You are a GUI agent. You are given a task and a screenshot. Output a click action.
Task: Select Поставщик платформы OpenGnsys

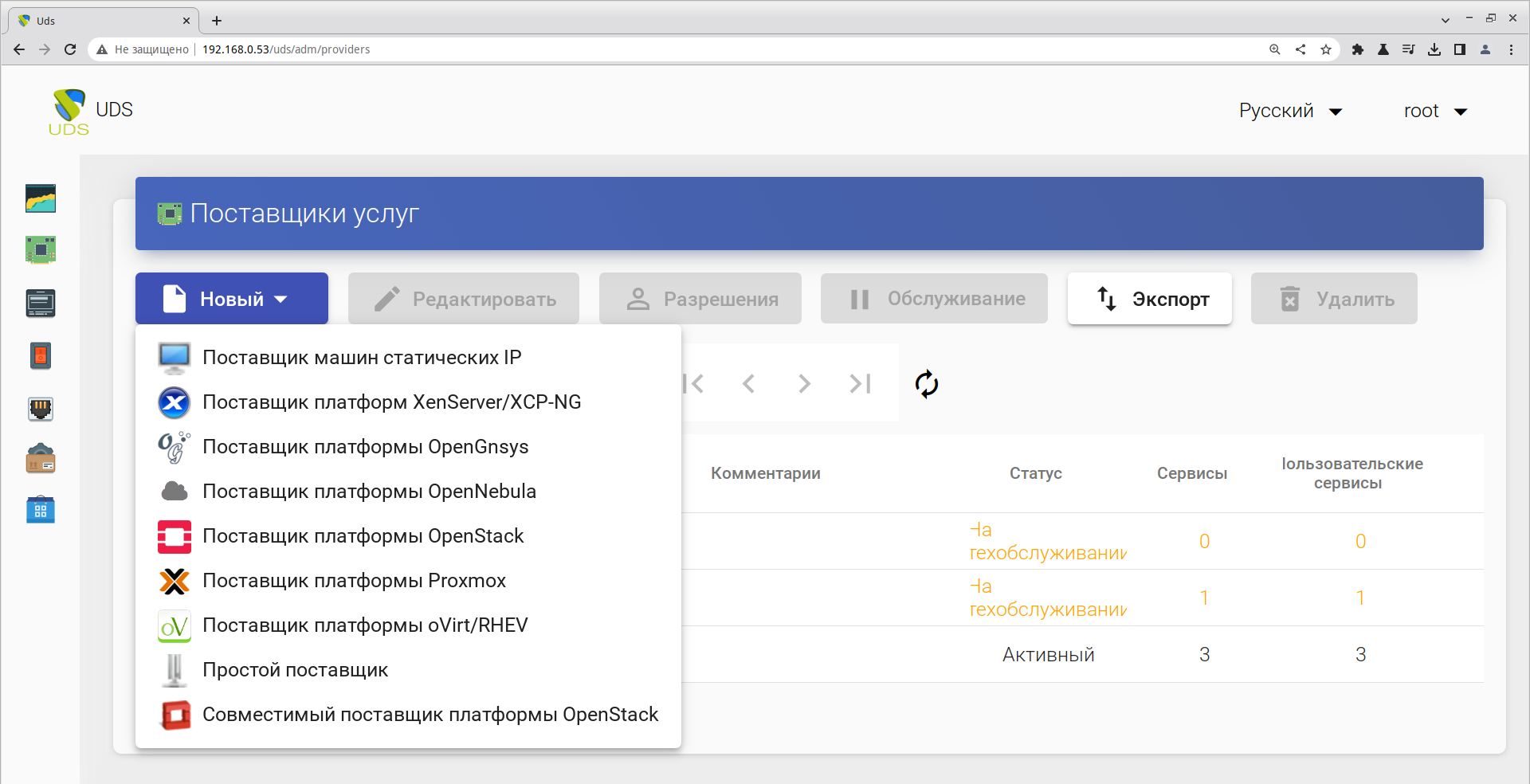[408, 447]
